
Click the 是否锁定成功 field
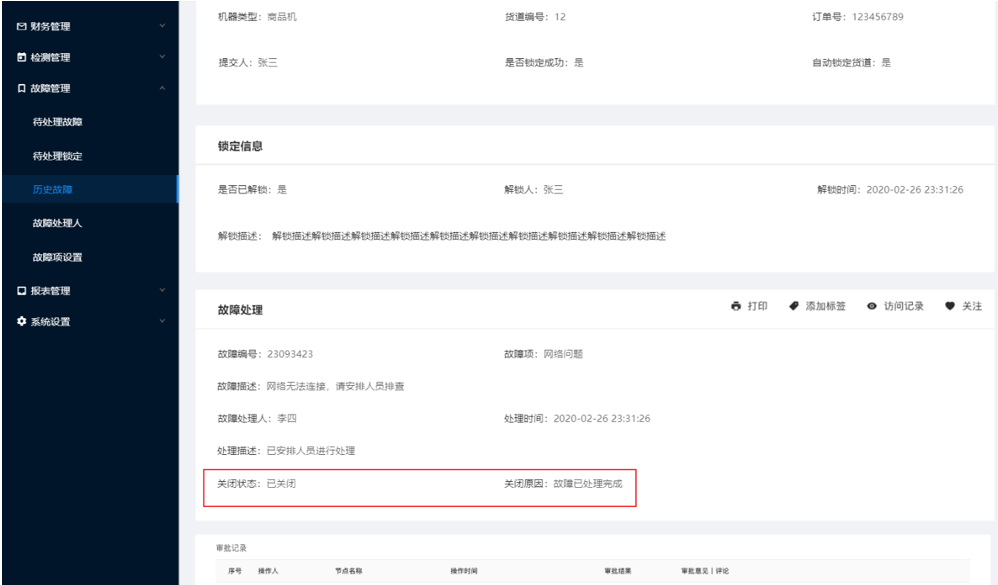pyautogui.click(x=544, y=62)
